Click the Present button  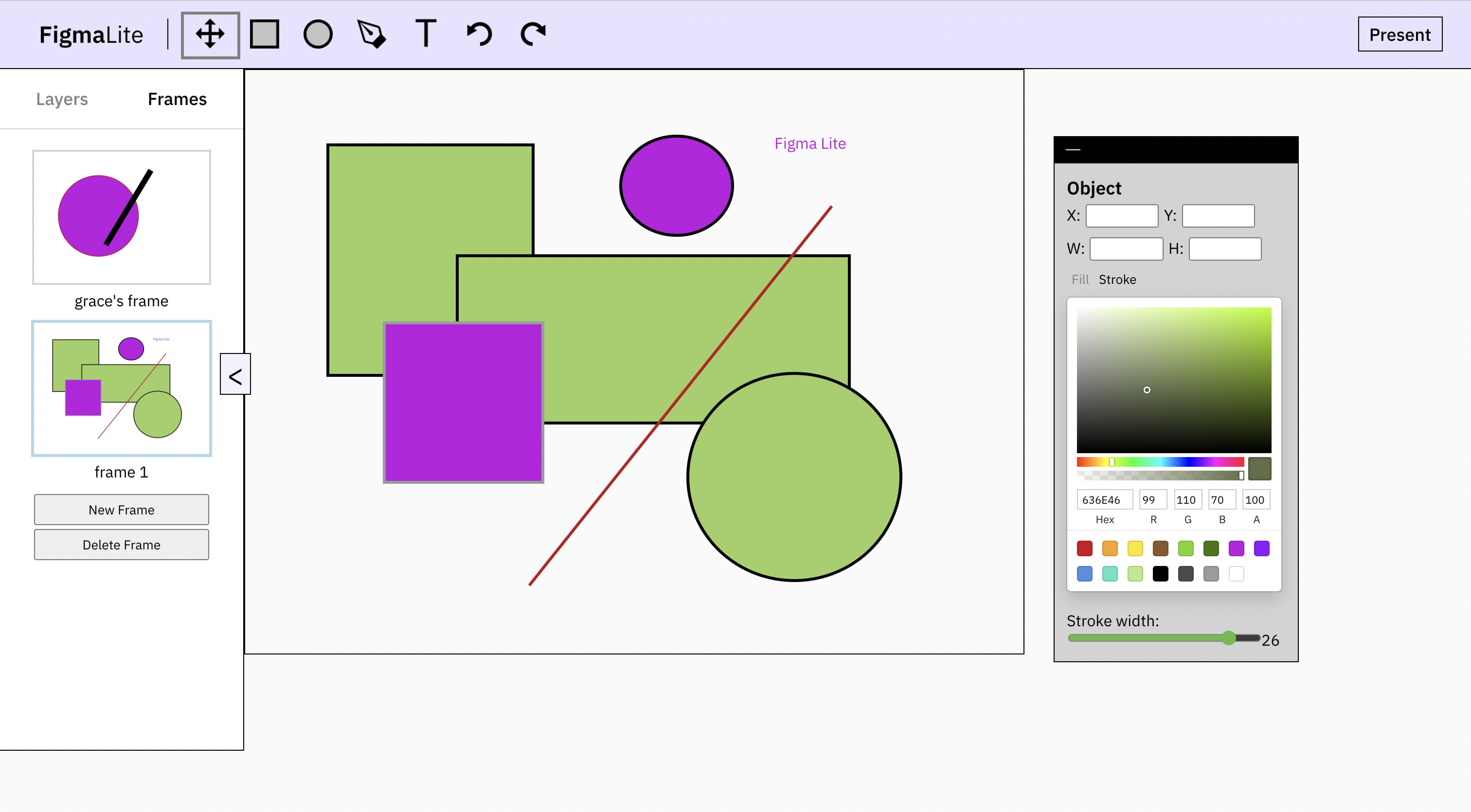(1400, 34)
